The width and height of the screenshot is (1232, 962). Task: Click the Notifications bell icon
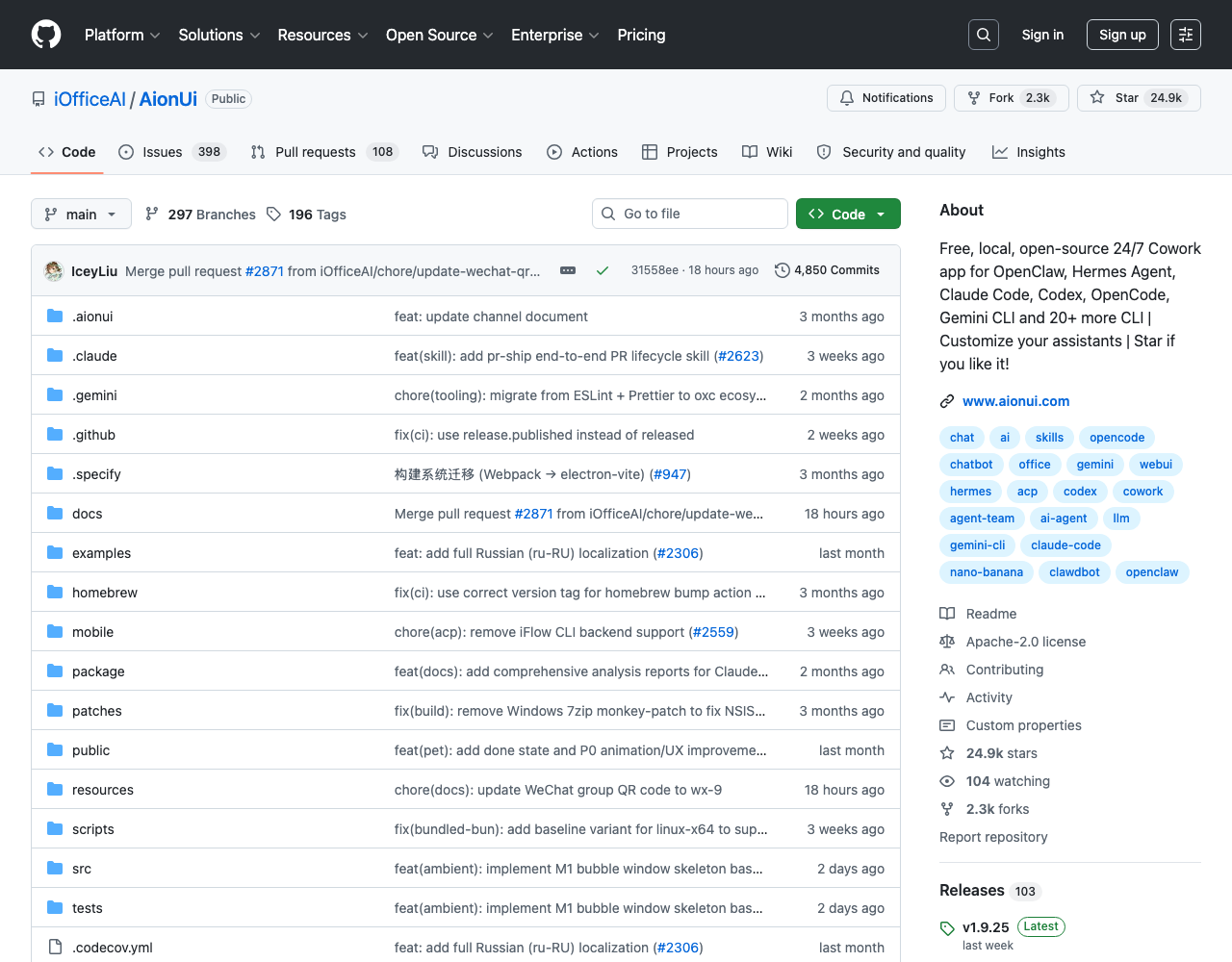(847, 98)
